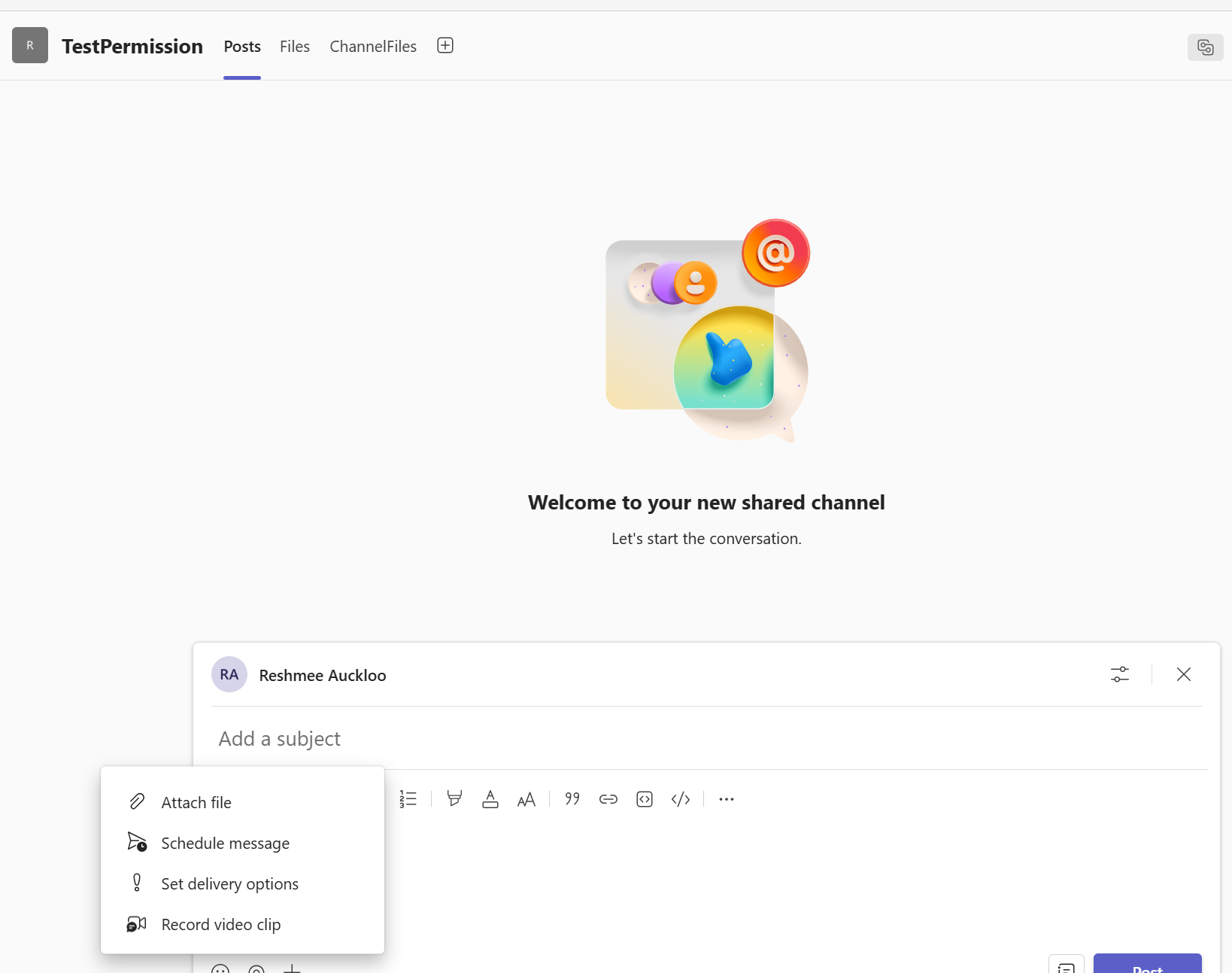Insert a link in the message
Viewport: 1232px width, 973px height.
coord(608,799)
